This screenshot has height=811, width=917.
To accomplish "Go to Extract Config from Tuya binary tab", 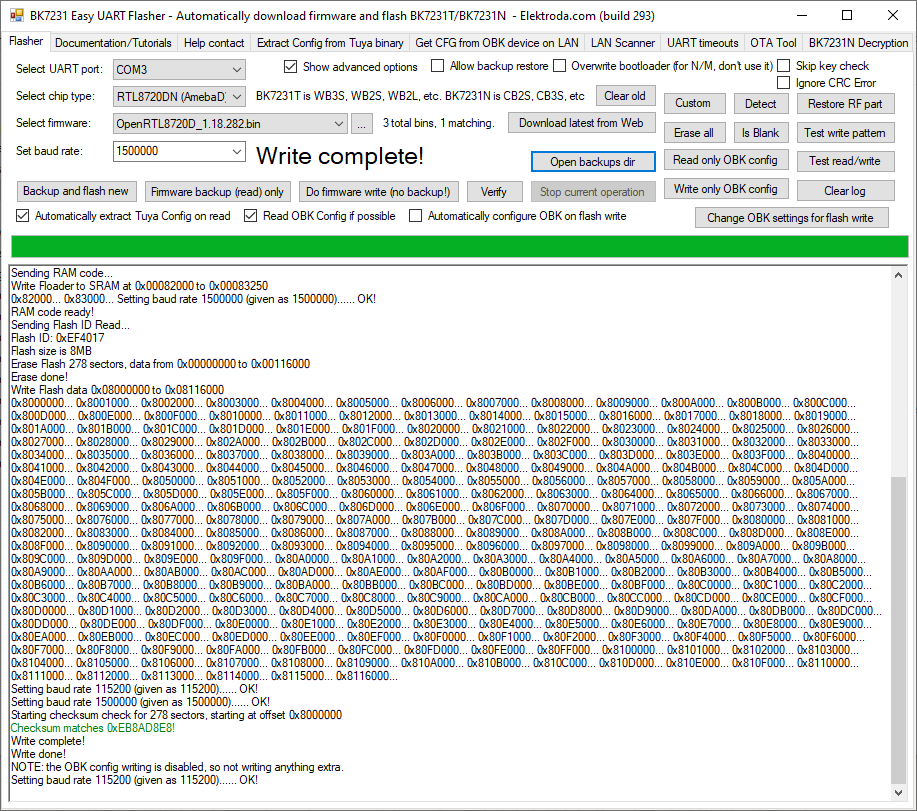I will point(330,43).
